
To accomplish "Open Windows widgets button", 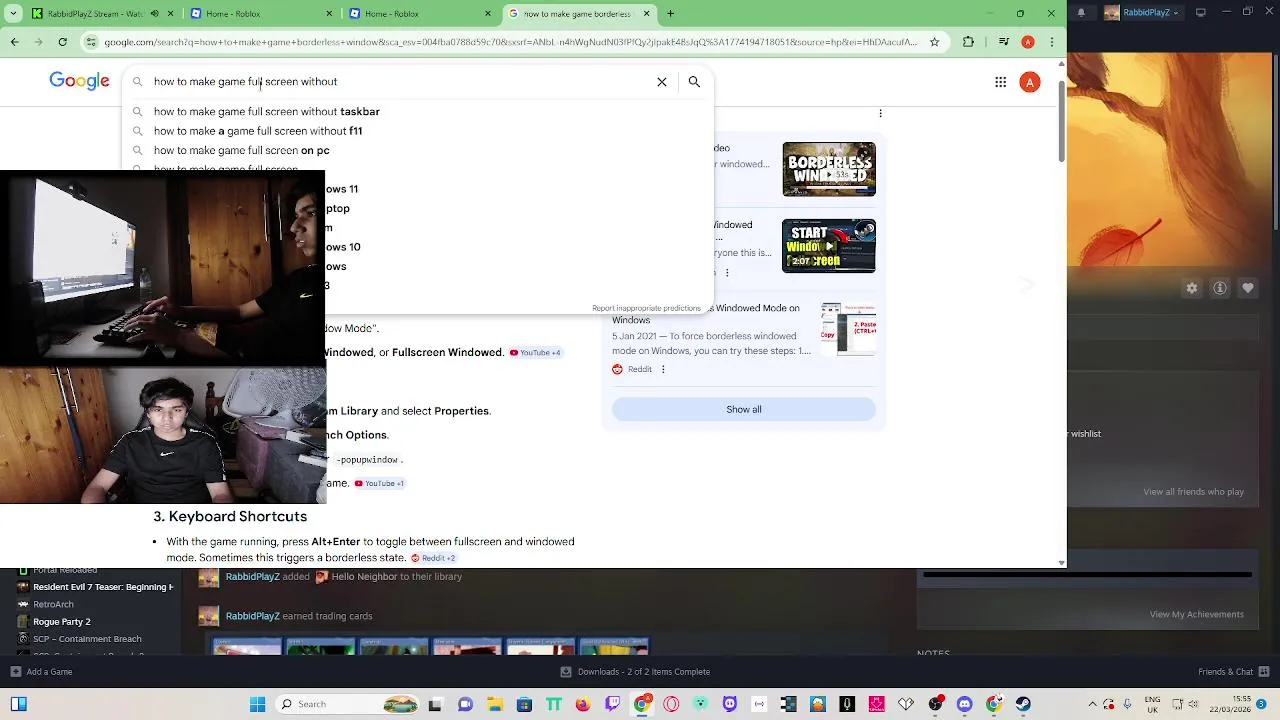I will click(19, 704).
